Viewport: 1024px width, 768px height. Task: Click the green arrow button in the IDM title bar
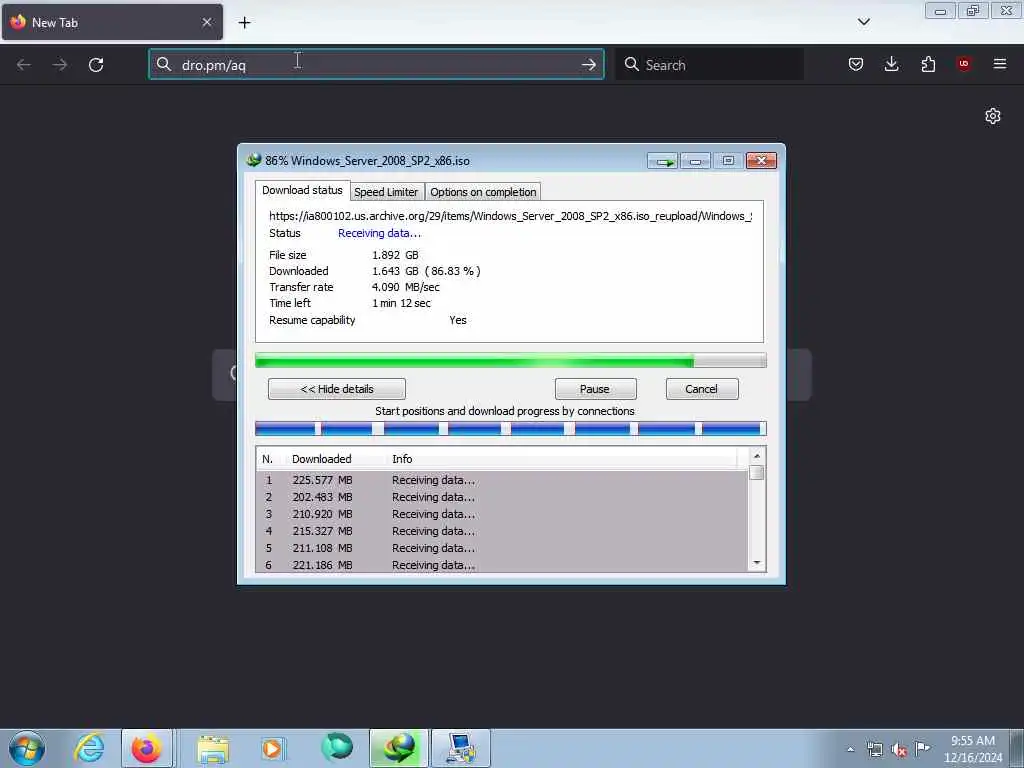point(663,161)
